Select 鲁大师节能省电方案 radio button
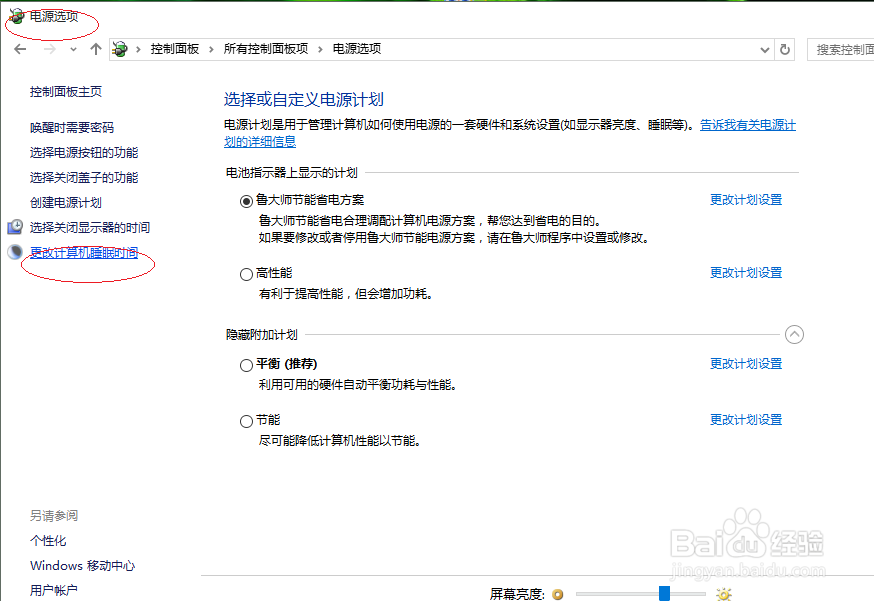The height and width of the screenshot is (601, 874). pyautogui.click(x=246, y=201)
